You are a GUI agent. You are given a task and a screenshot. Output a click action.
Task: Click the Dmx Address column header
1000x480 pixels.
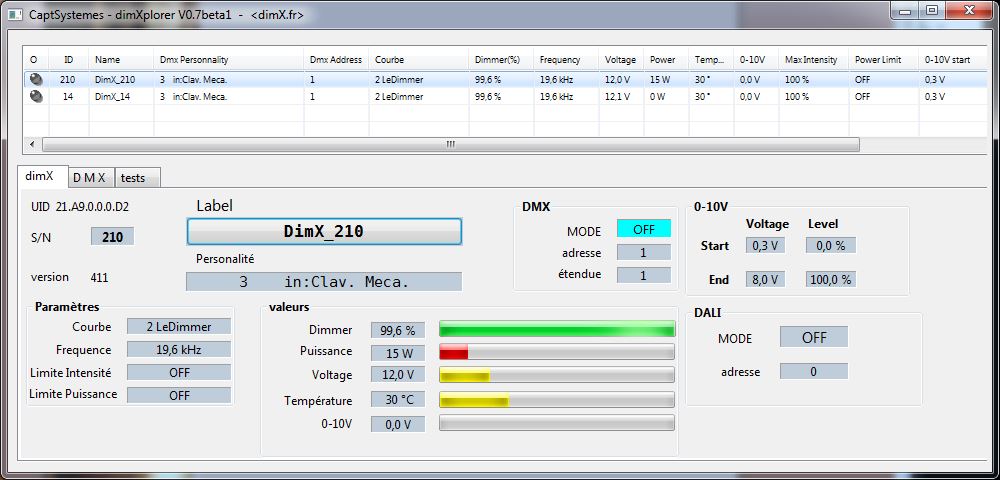[335, 59]
